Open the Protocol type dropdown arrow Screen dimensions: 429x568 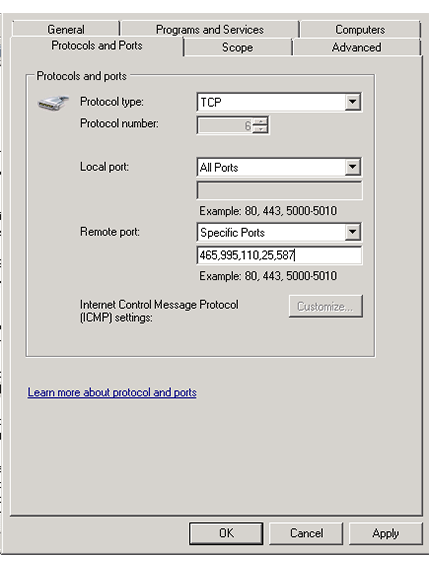coord(352,102)
